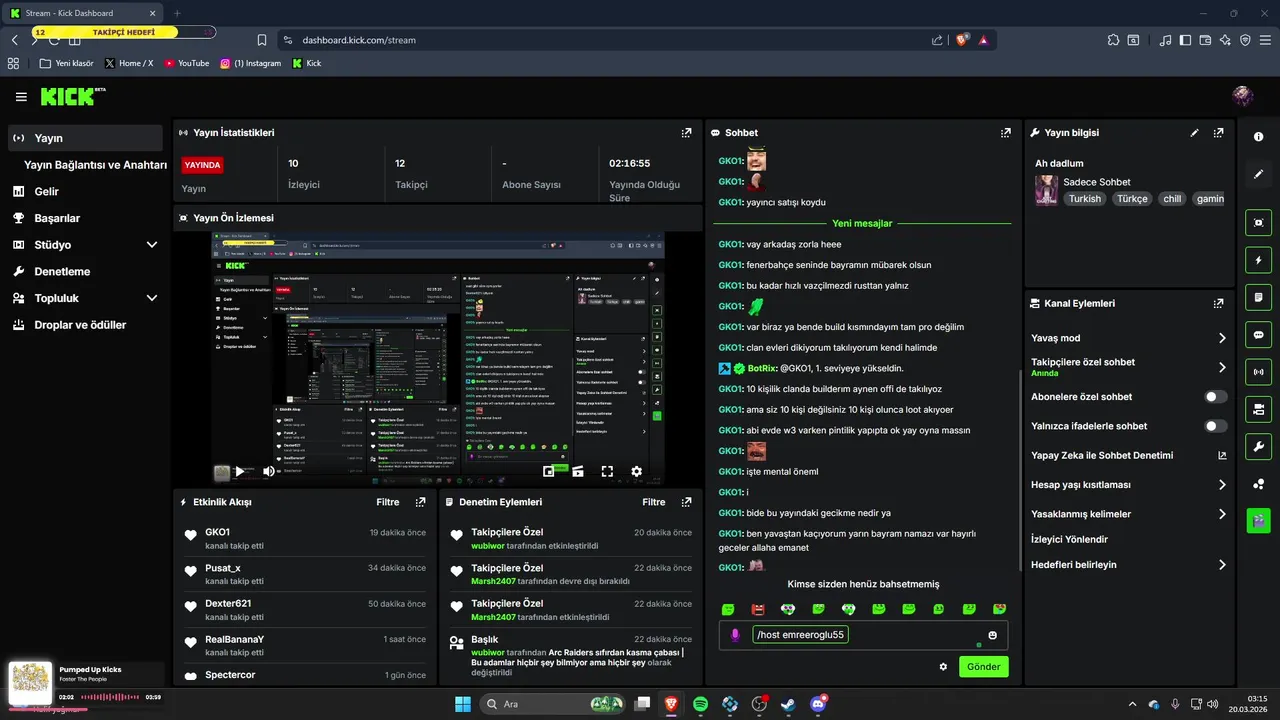The width and height of the screenshot is (1280, 720).
Task: Pop out the Yayın İstatistikleri panel
Action: [686, 132]
